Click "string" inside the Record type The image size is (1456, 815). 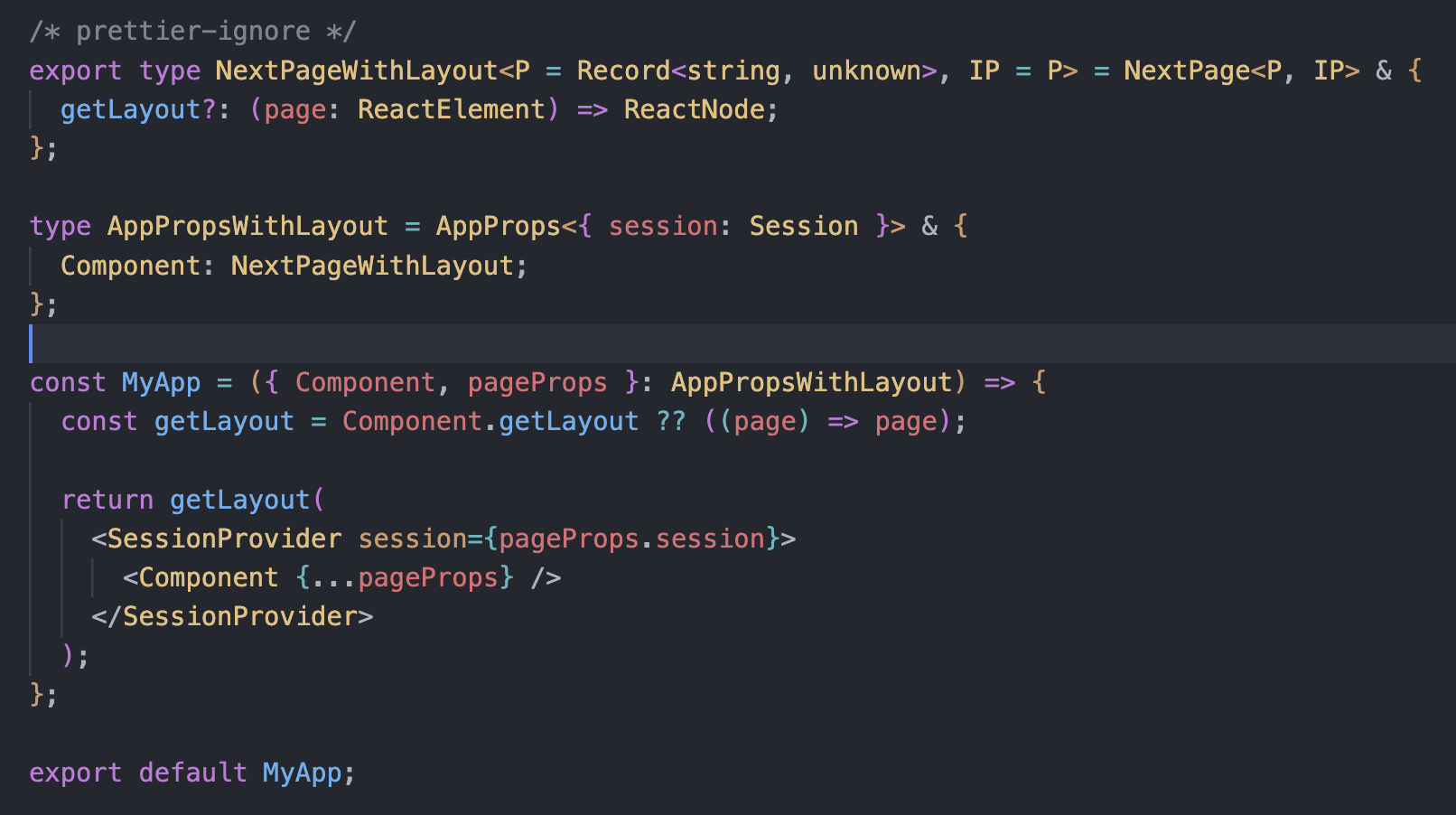pyautogui.click(x=733, y=70)
